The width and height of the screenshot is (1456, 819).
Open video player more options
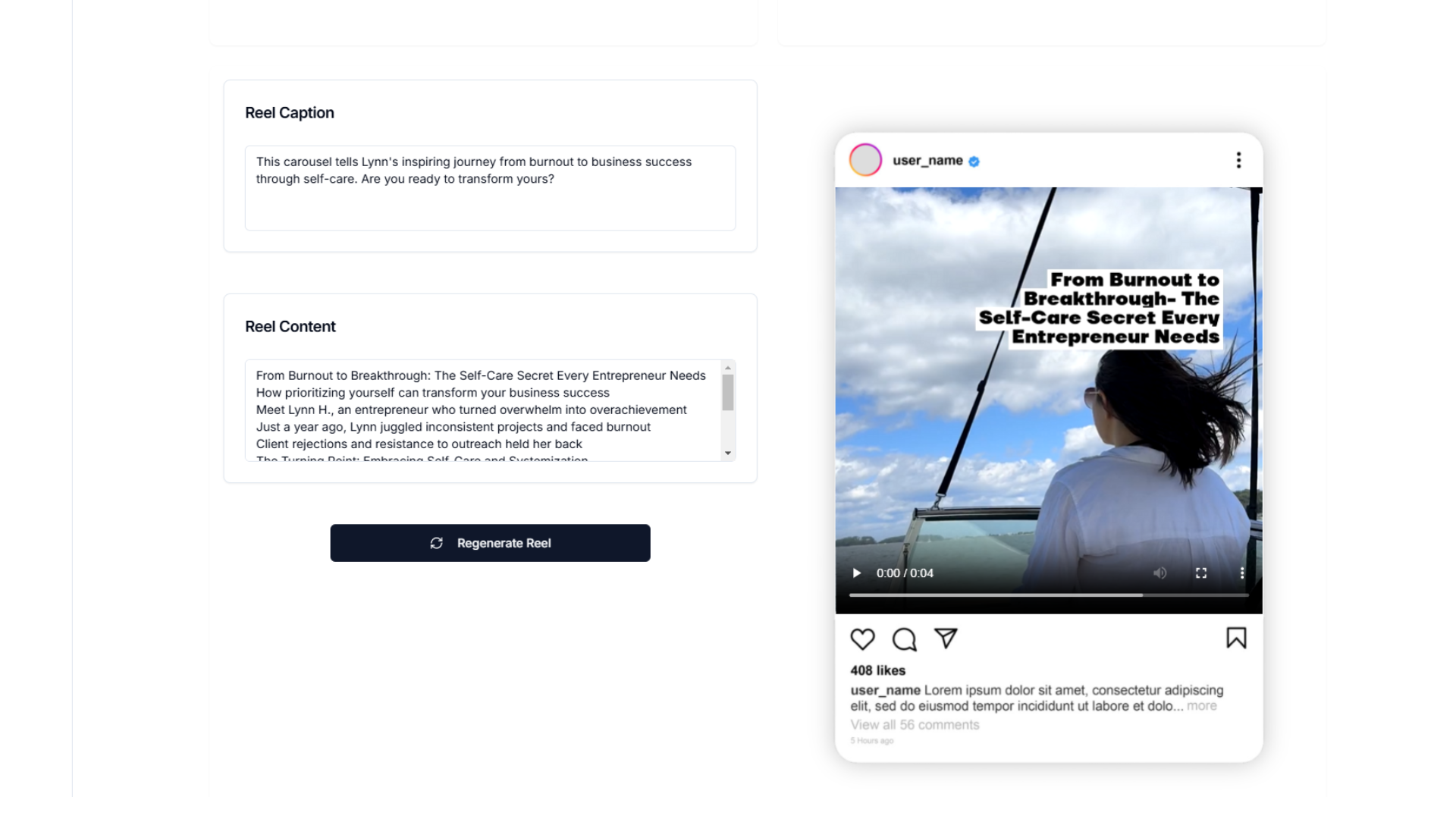pyautogui.click(x=1242, y=573)
